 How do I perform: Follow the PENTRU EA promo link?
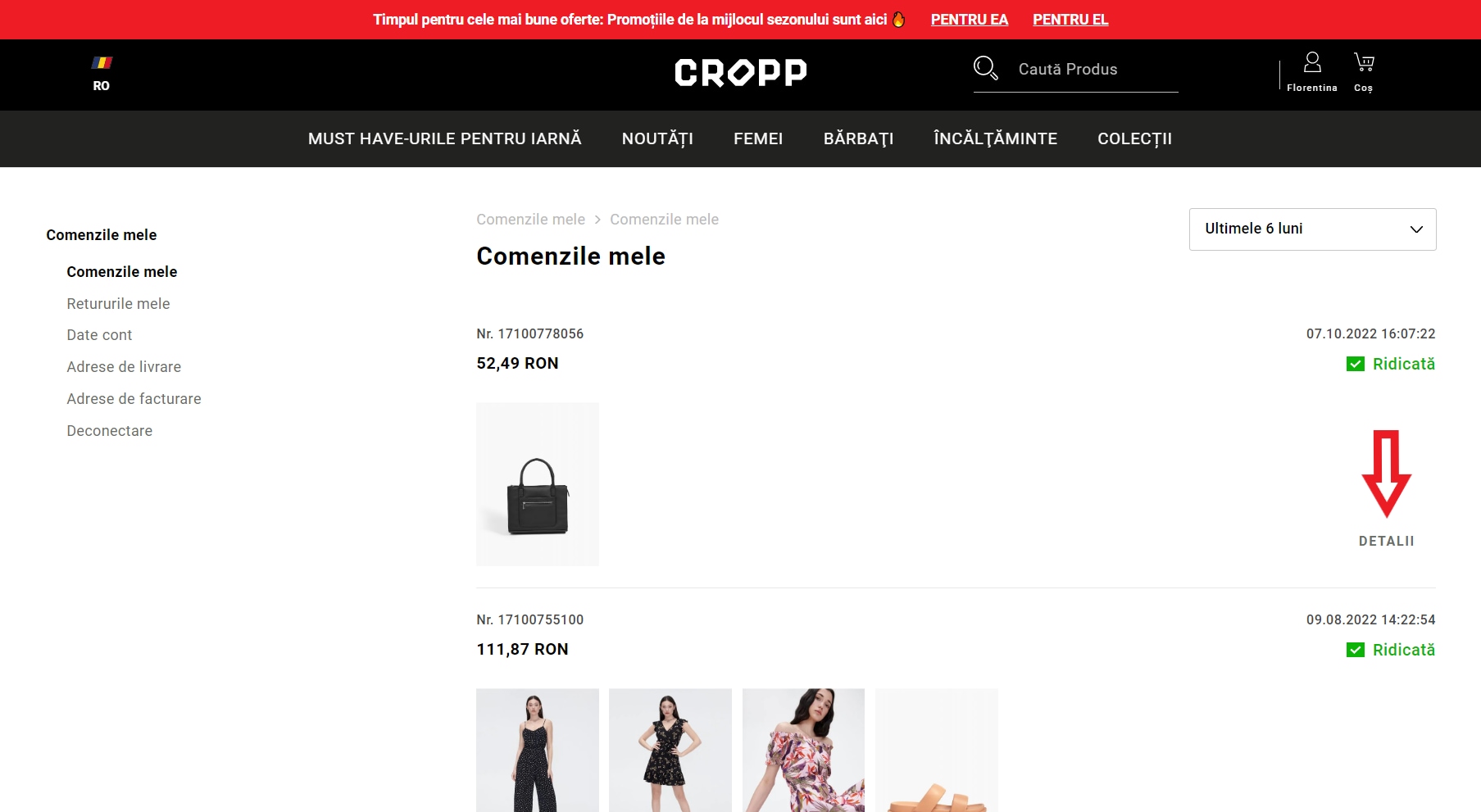(x=969, y=20)
